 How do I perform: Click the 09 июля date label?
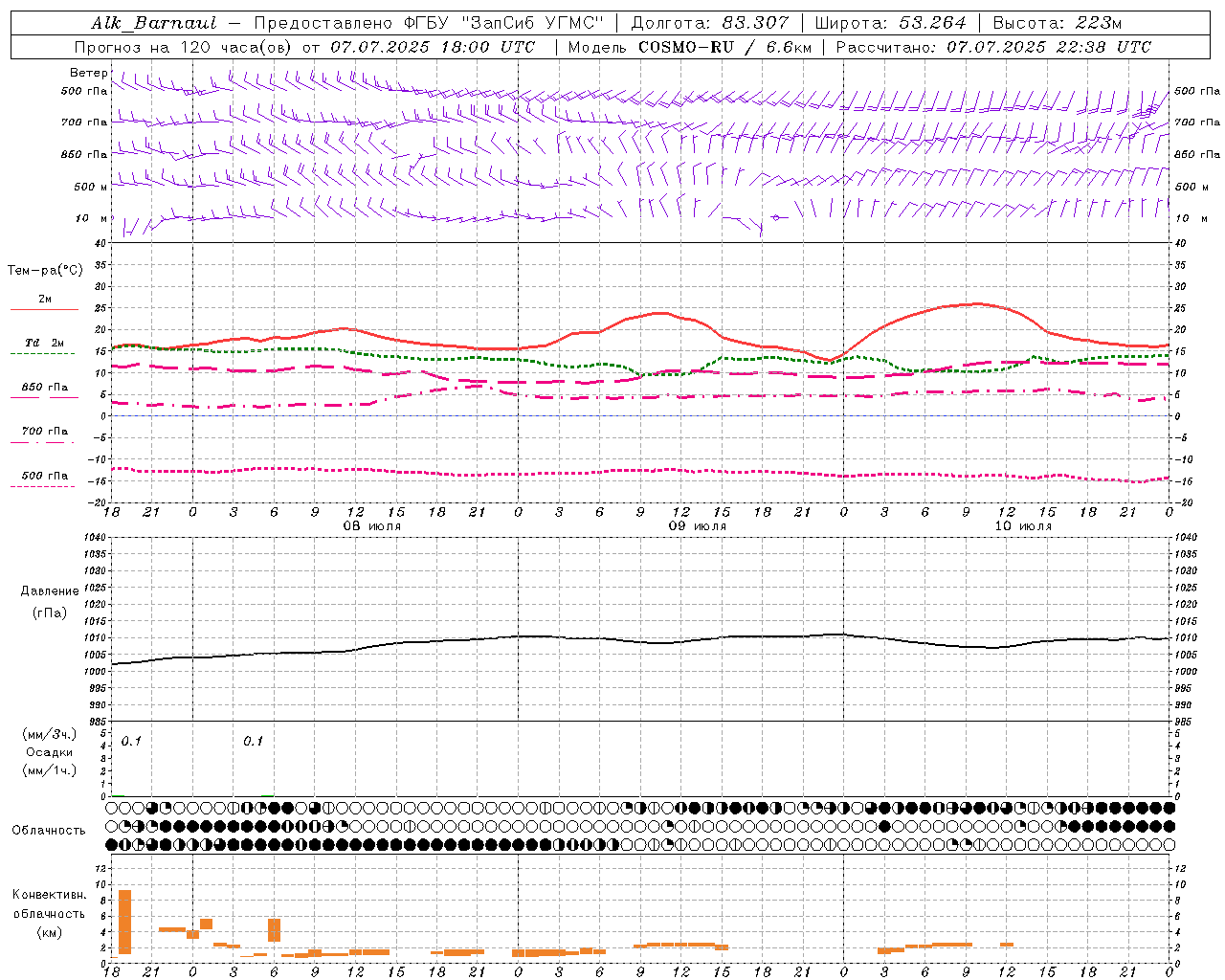[697, 526]
